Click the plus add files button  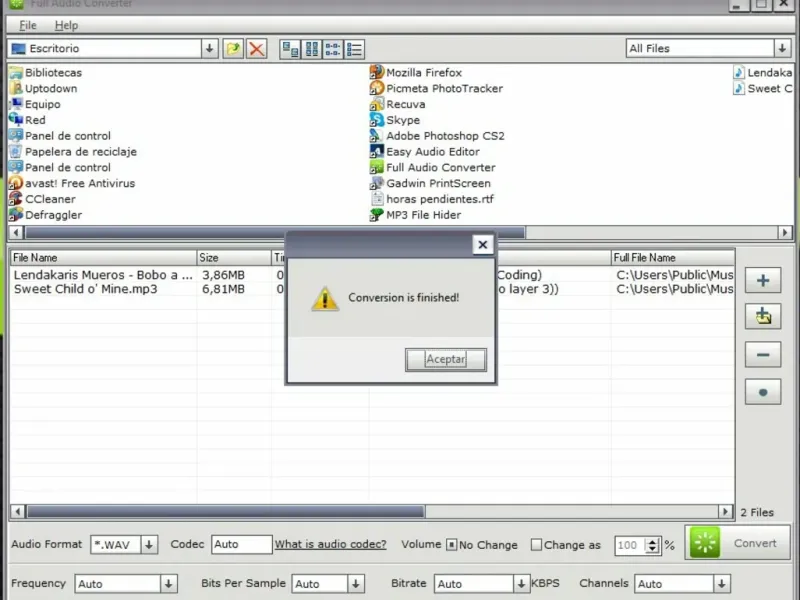point(763,280)
